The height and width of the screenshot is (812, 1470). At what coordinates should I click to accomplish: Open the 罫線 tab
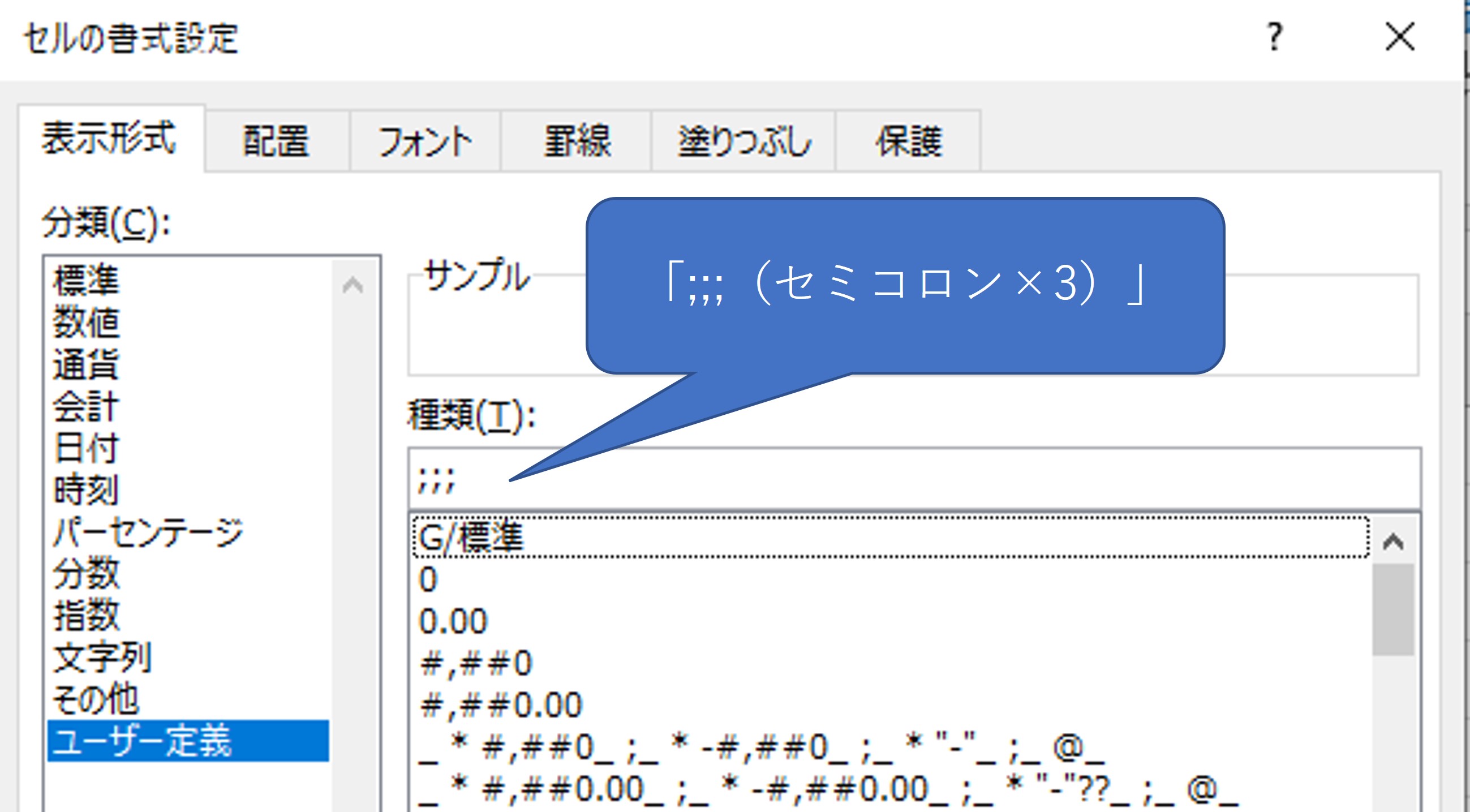pyautogui.click(x=577, y=141)
